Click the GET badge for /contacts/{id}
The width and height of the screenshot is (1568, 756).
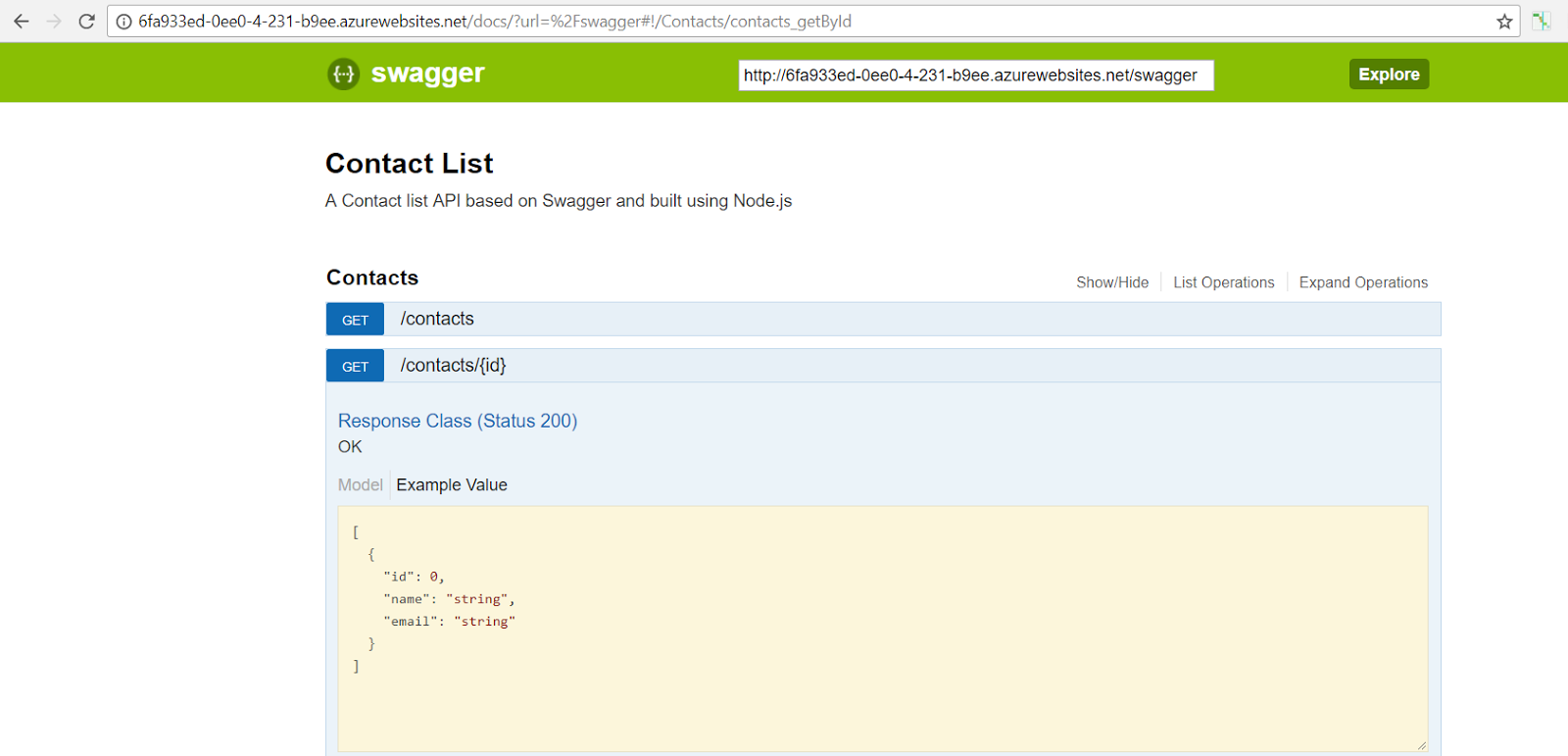point(355,367)
